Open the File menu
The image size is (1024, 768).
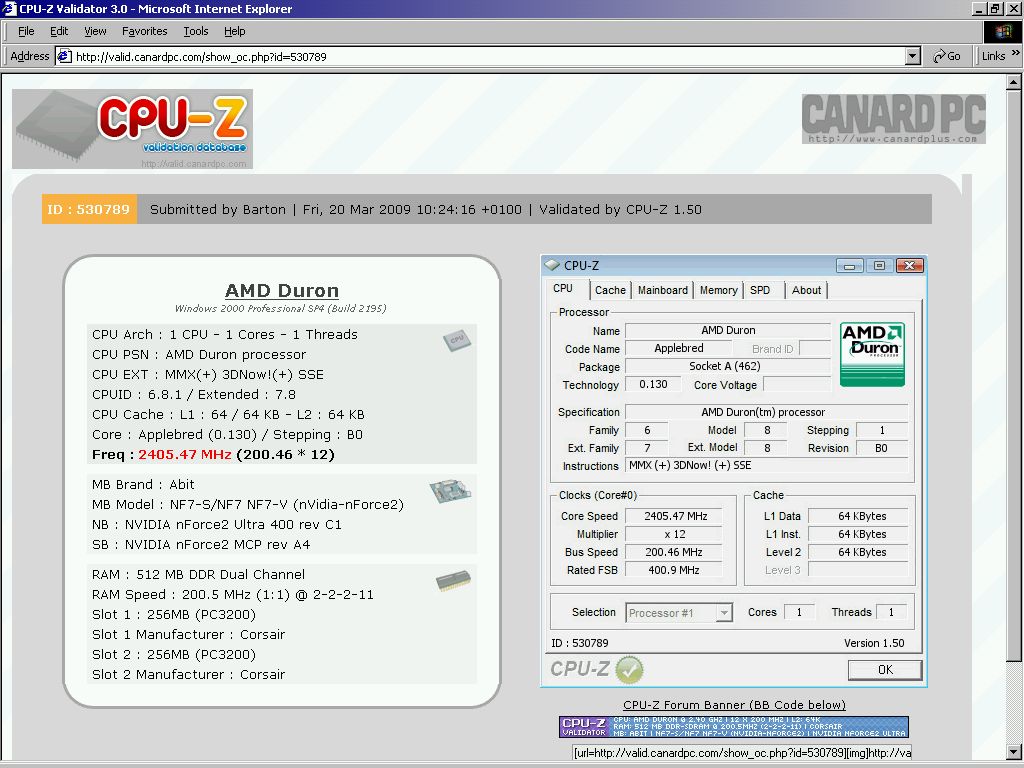(26, 31)
